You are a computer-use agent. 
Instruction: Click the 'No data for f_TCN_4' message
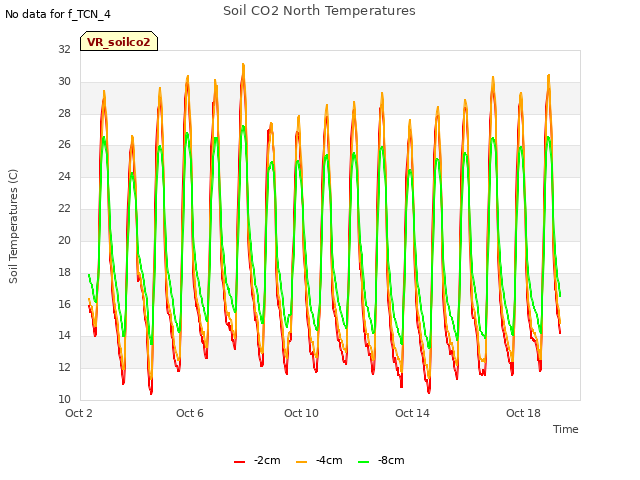pos(58,14)
